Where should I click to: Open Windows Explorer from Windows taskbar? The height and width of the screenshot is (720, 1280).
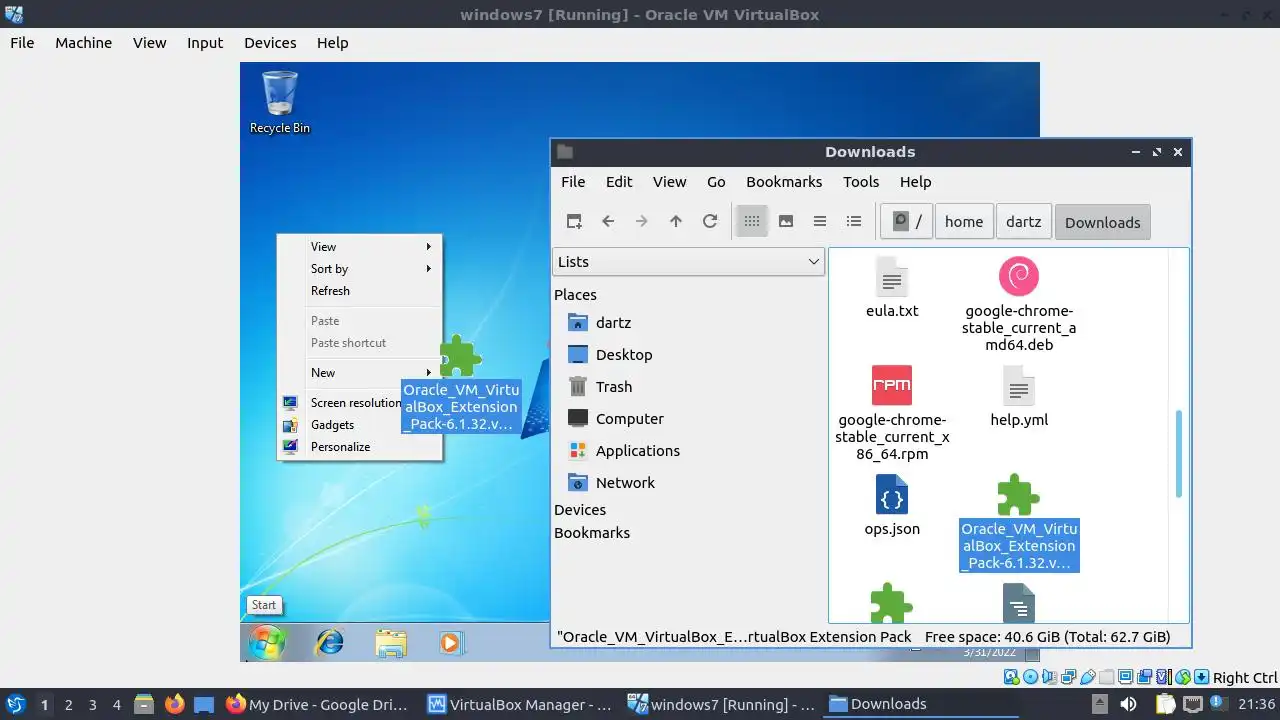pyautogui.click(x=391, y=643)
